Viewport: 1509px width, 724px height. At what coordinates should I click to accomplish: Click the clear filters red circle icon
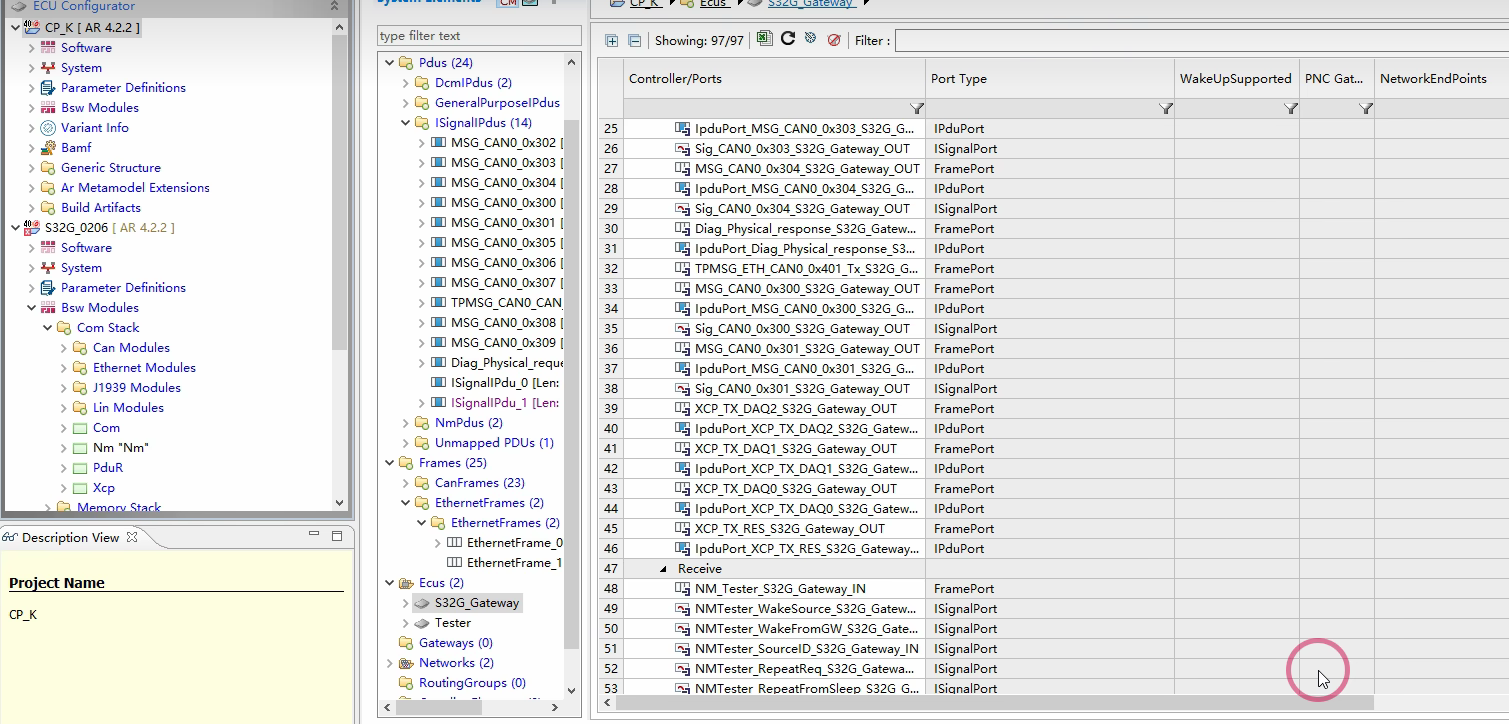[x=834, y=41]
